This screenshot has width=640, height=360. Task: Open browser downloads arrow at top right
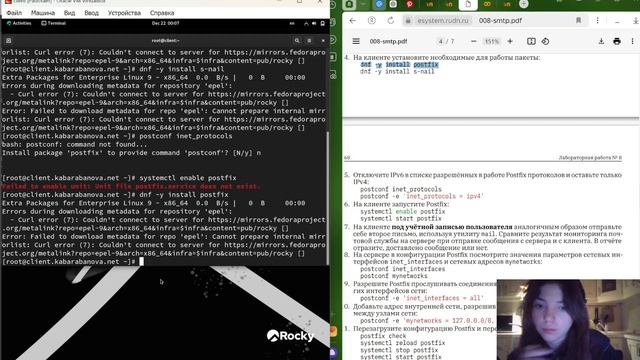tap(636, 20)
